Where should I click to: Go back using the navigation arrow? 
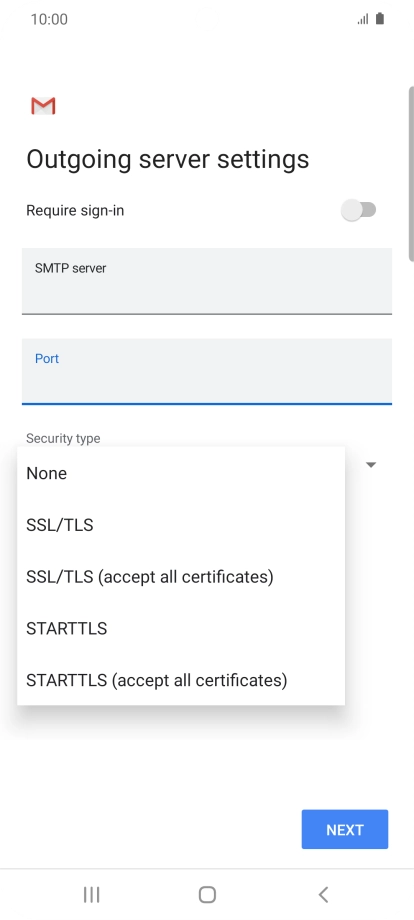(323, 894)
